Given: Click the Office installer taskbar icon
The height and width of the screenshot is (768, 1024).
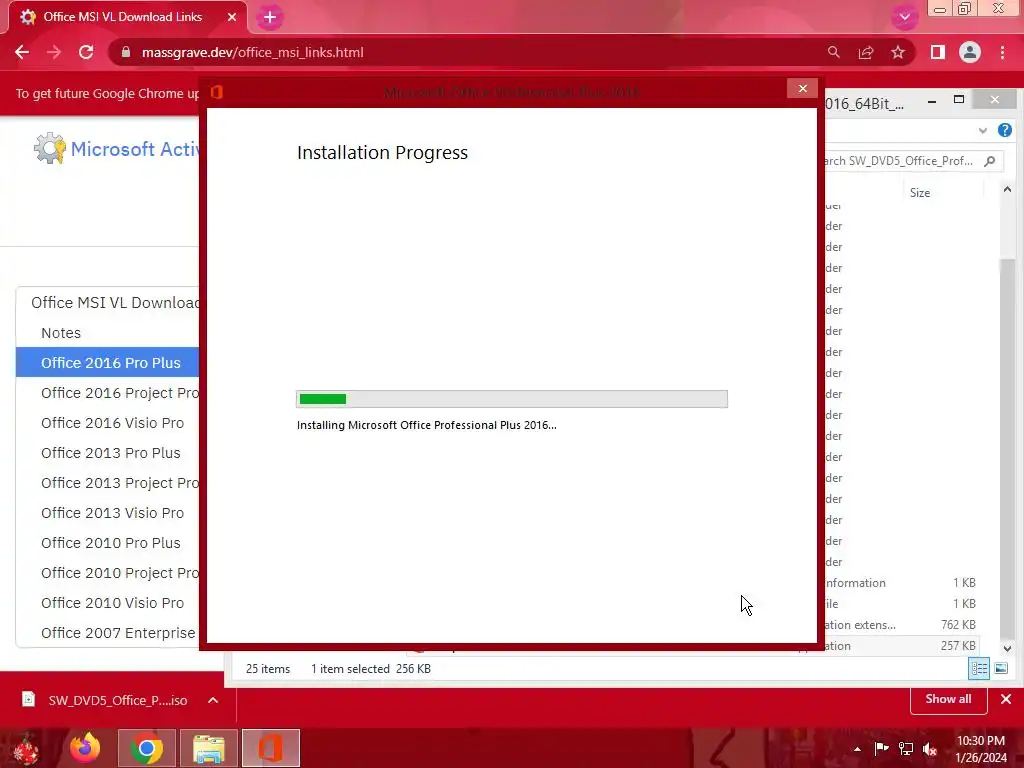Looking at the screenshot, I should tap(270, 748).
